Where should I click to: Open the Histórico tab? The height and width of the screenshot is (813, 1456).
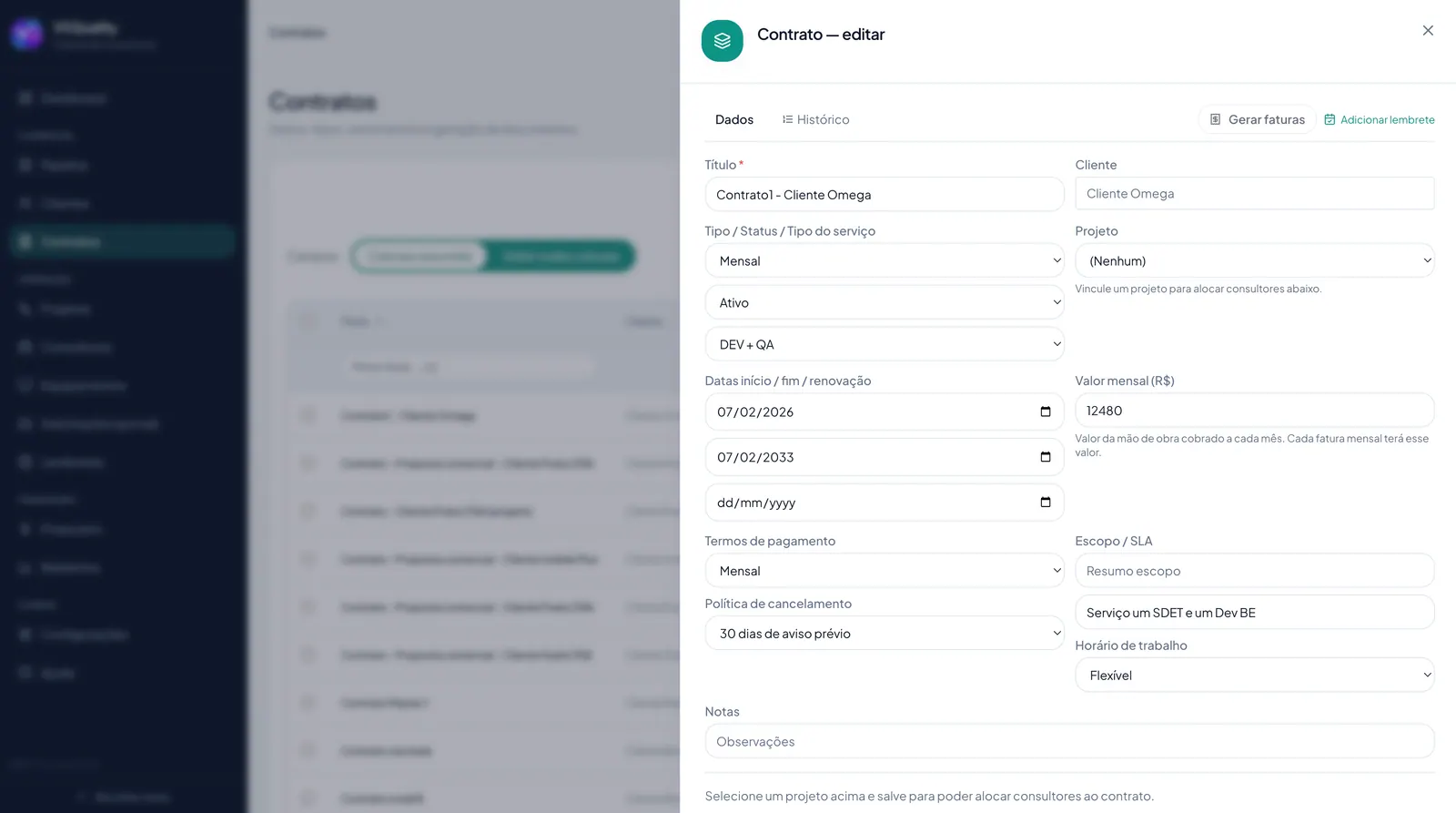815,119
